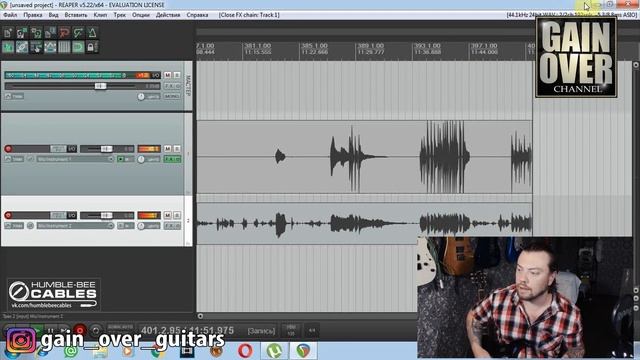Image resolution: width=640 pixels, height=360 pixels.
Task: Open track 2 input selector dropdown
Action: 75,225
